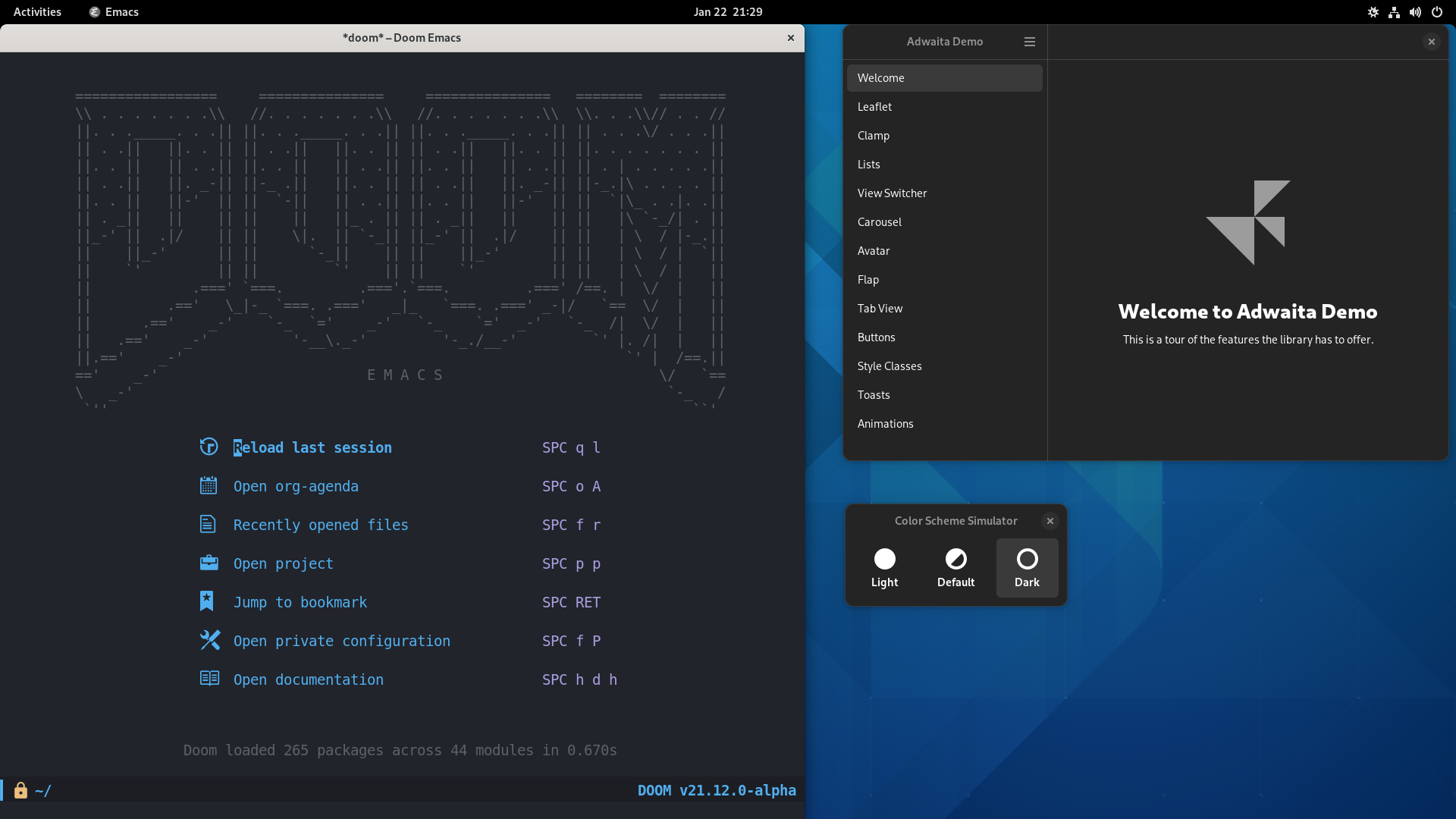Click the 'E M A C S' banner text

click(x=405, y=375)
